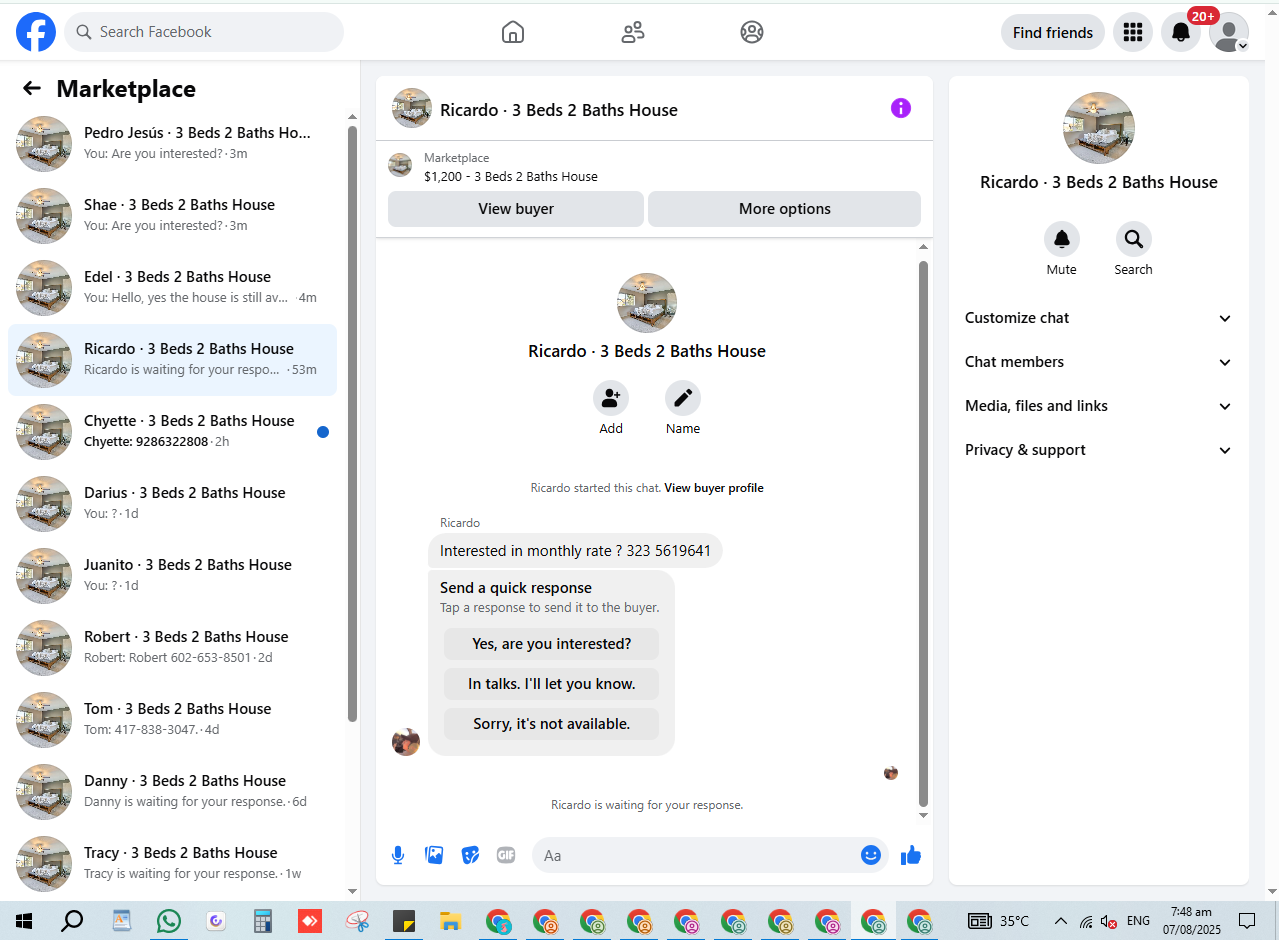Click the 35°C weather widget
The height and width of the screenshot is (940, 1279).
[x=999, y=921]
